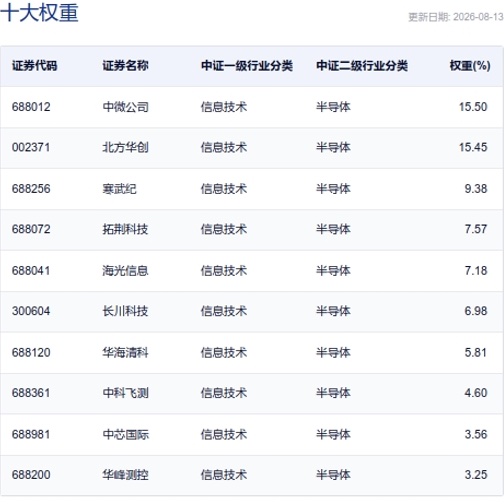Select the 中科飞测 entry
This screenshot has width=504, height=504.
125,393
